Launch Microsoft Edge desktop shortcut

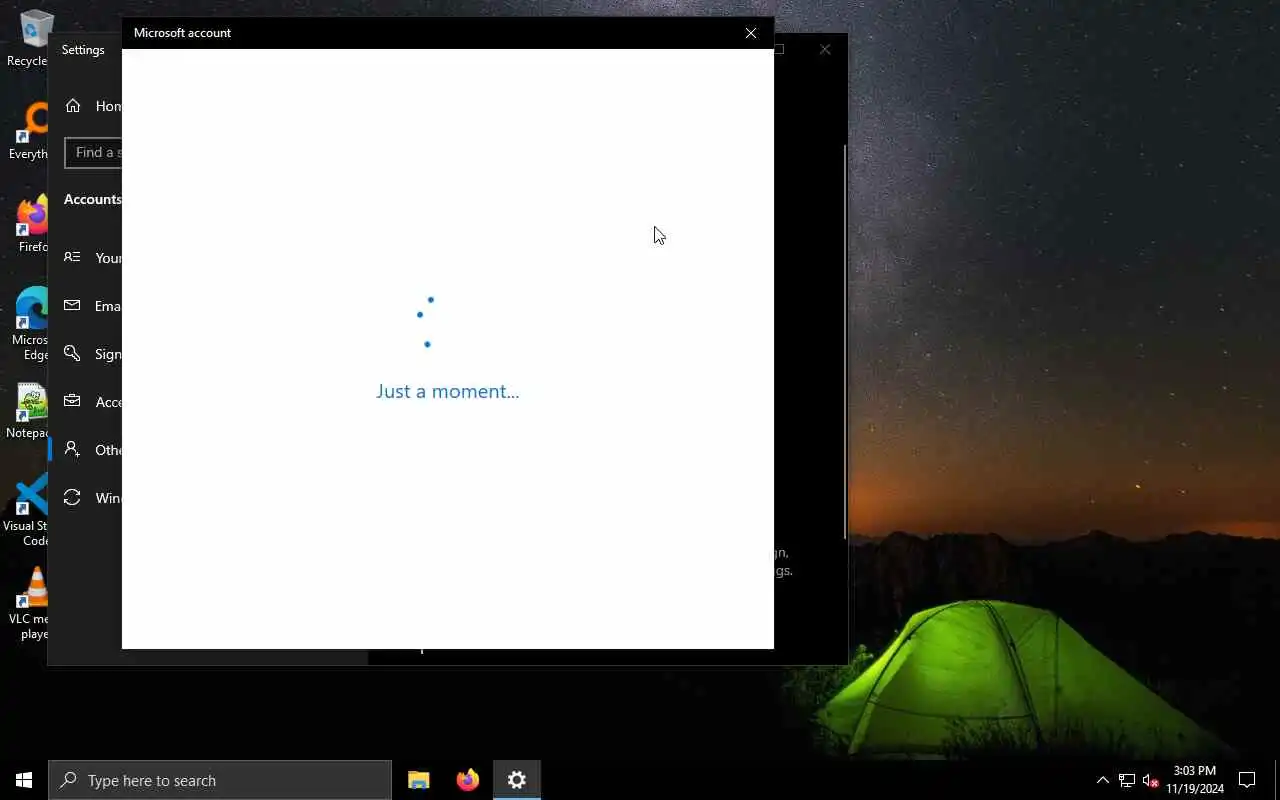(30, 324)
